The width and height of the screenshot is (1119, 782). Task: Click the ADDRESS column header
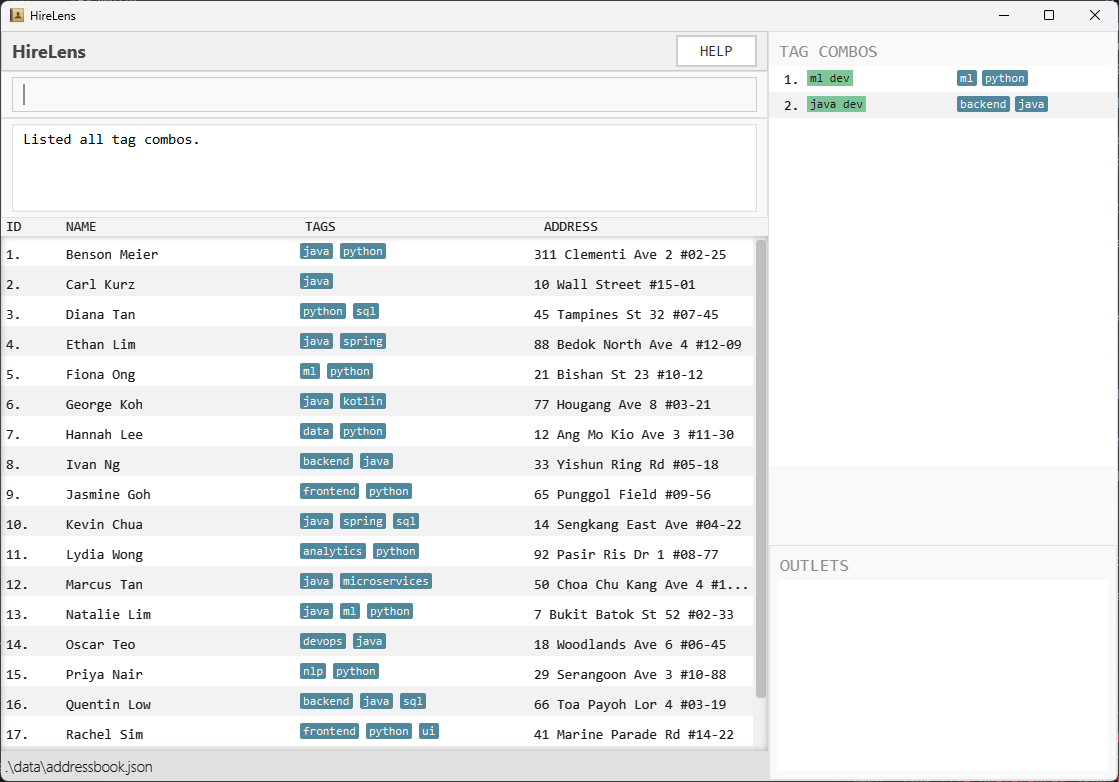570,227
